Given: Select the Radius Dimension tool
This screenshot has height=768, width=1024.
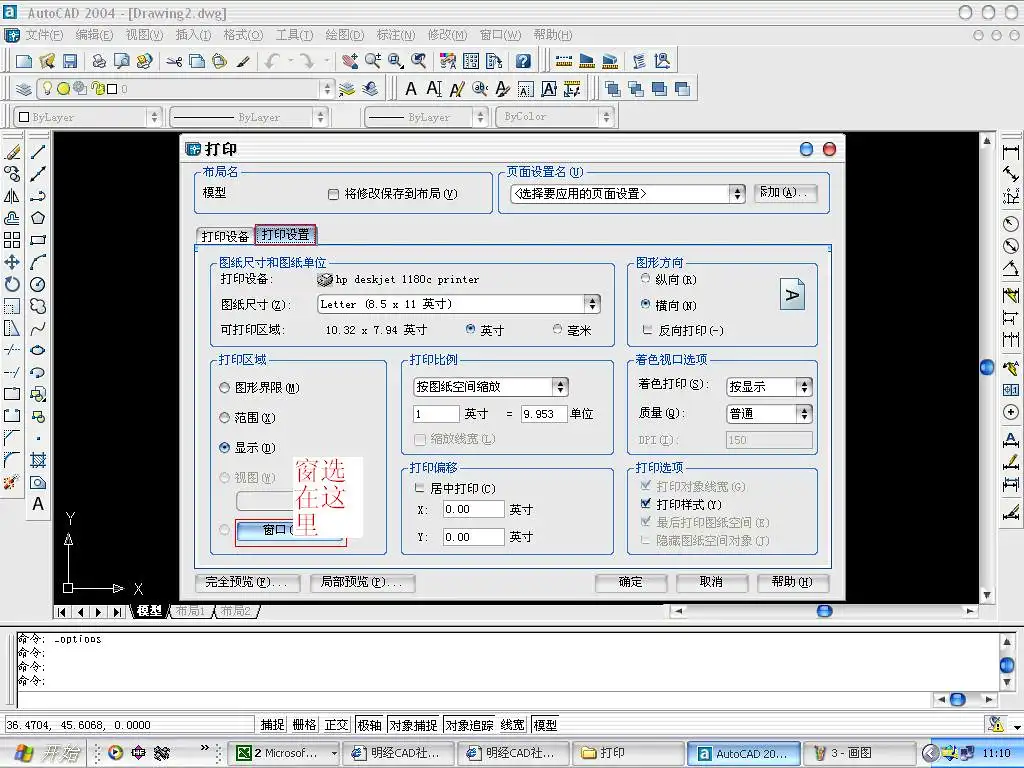Looking at the screenshot, I should pyautogui.click(x=1011, y=224).
